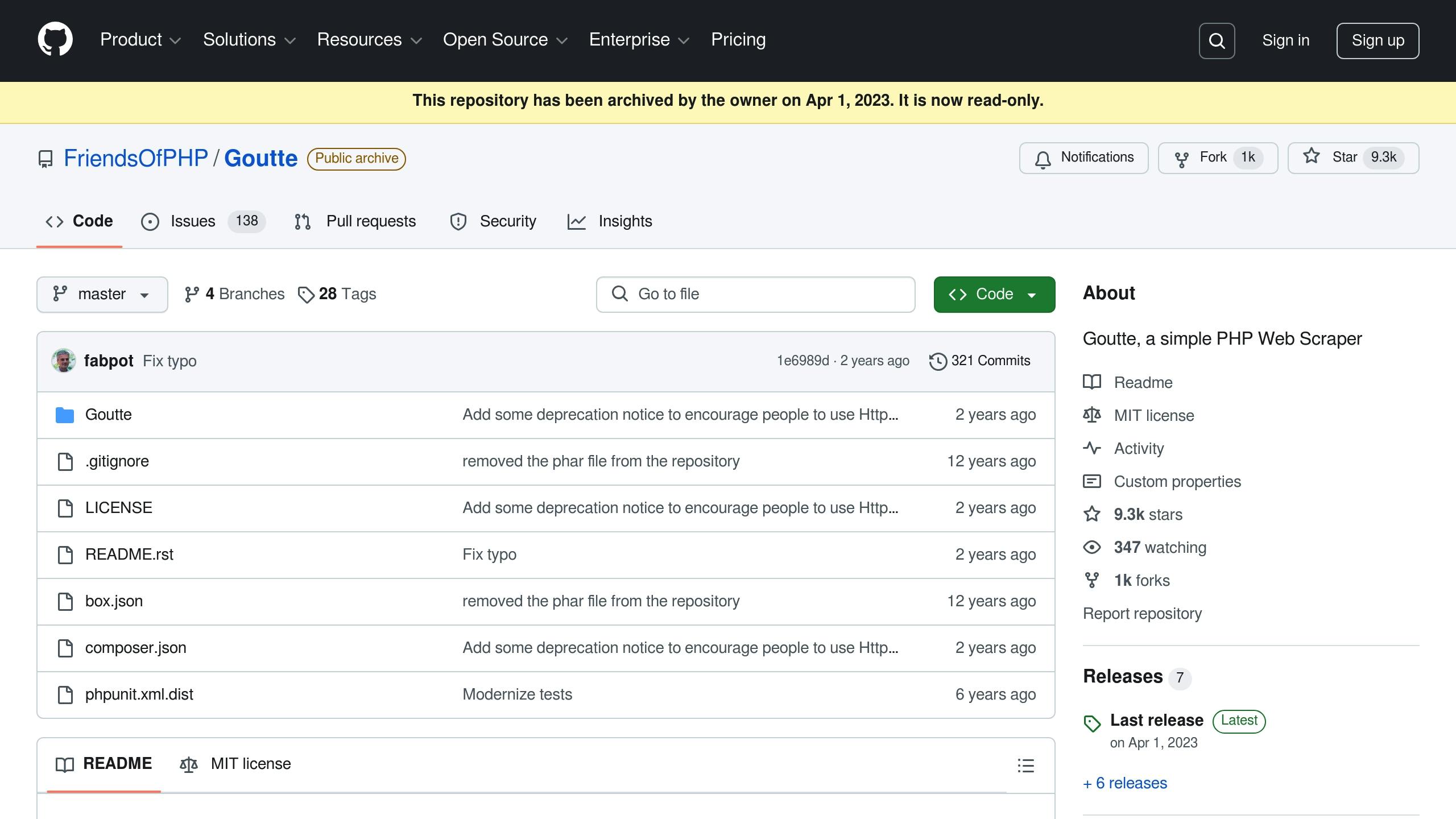
Task: Select the MIT license tab below file list
Action: [x=235, y=764]
